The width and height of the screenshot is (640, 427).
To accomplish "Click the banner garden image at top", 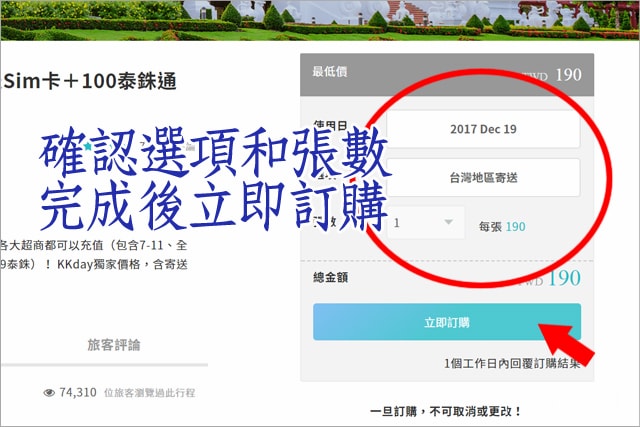I will point(320,20).
